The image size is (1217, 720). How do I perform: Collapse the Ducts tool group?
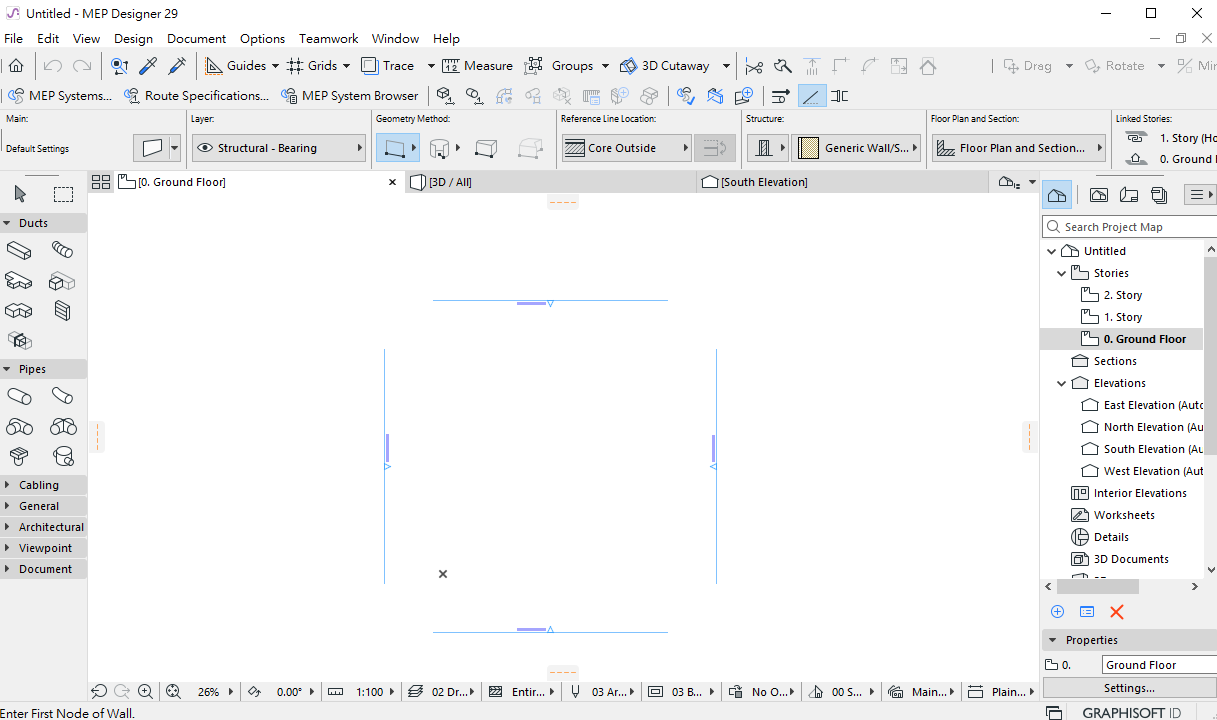[x=7, y=223]
